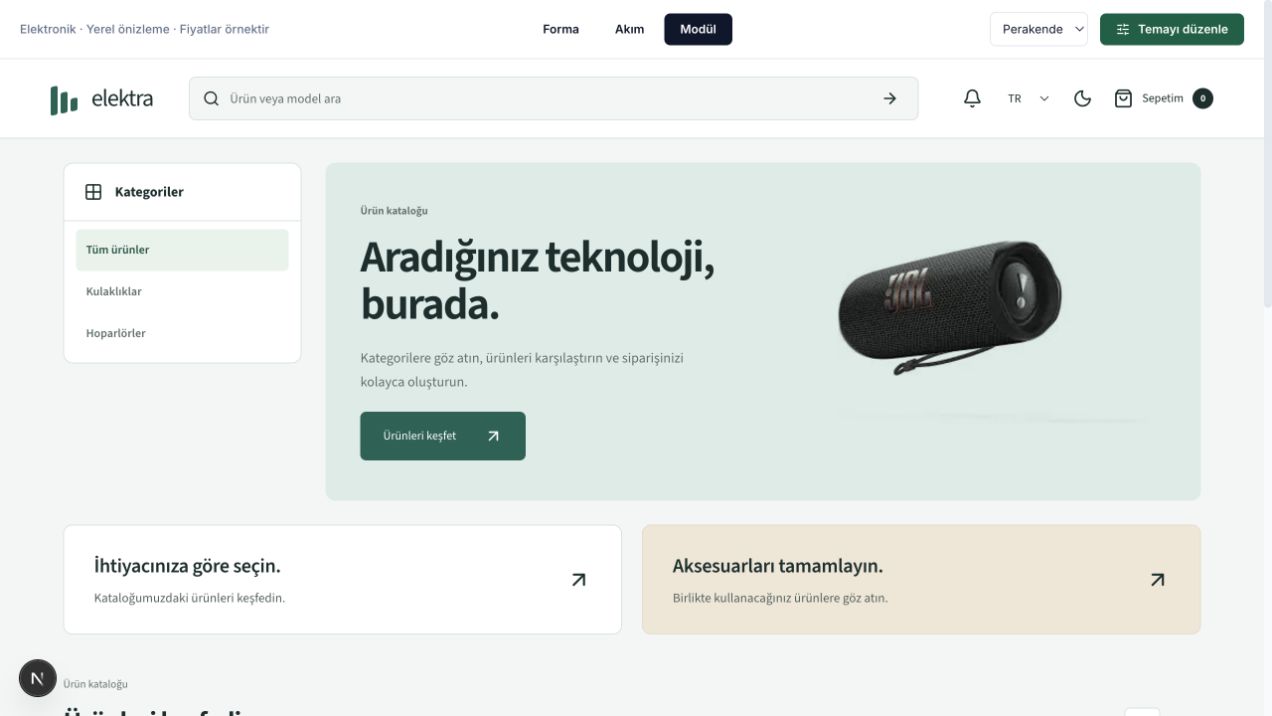Click the Aradığınız teknoloji, burada headline
Viewport: 1272px width, 716px height.
pyautogui.click(x=537, y=281)
